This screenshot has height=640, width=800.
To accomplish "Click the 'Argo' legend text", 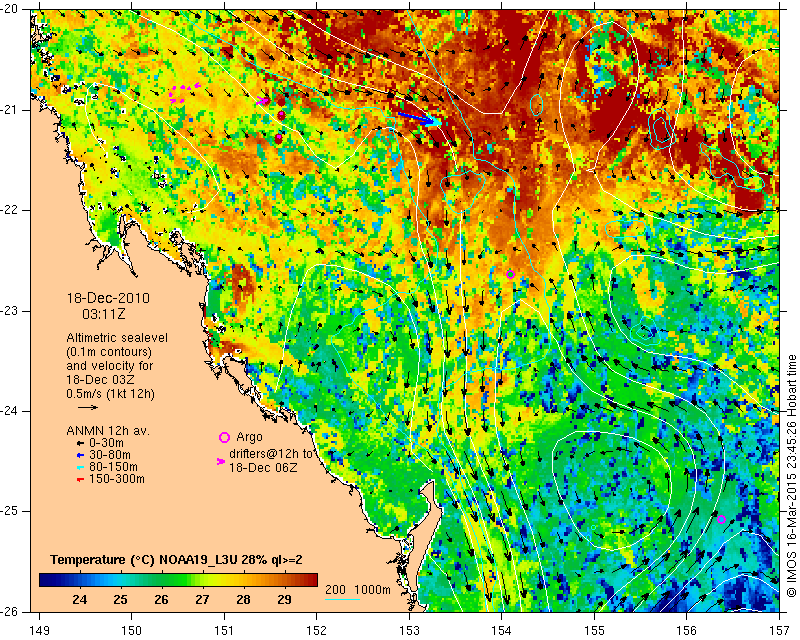I will (249, 437).
